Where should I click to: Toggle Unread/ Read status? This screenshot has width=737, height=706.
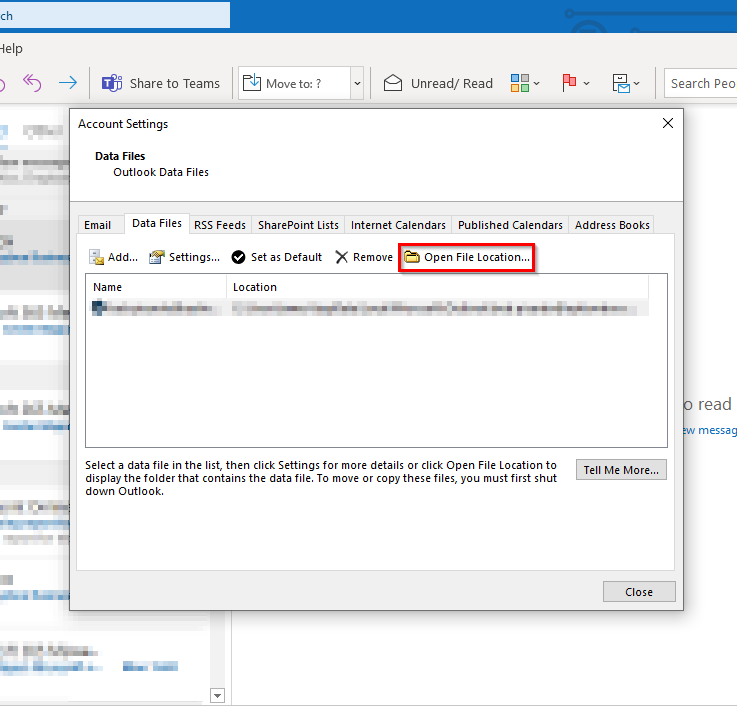(x=438, y=83)
